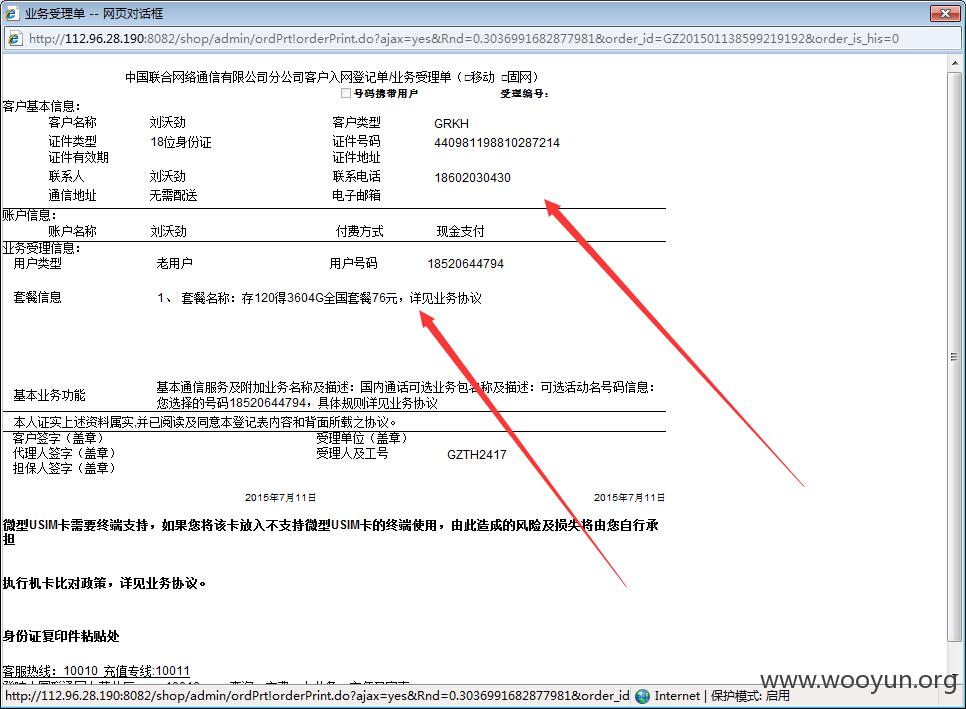
Task: Select the ID number 440981198810287214
Action: click(497, 143)
